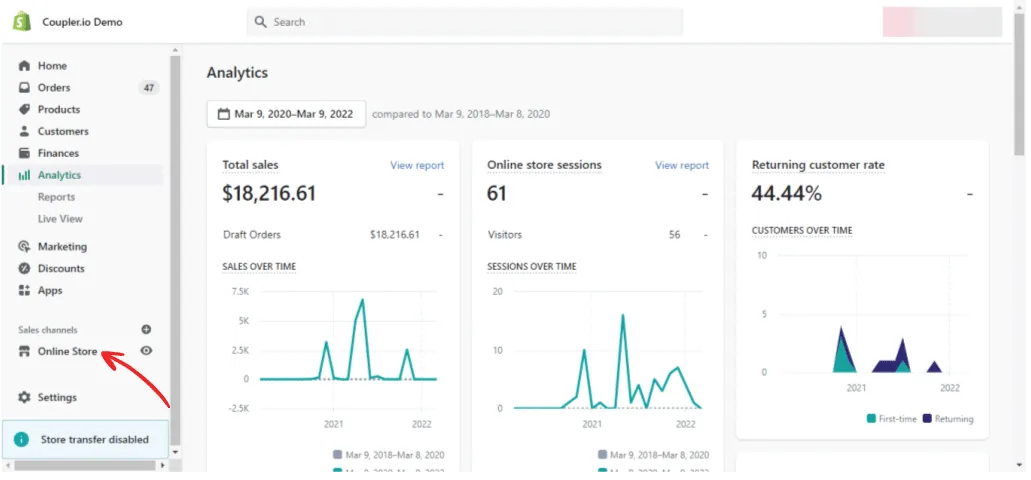This screenshot has width=1031, height=480.
Task: Click Online store sessions card title
Action: tap(544, 165)
